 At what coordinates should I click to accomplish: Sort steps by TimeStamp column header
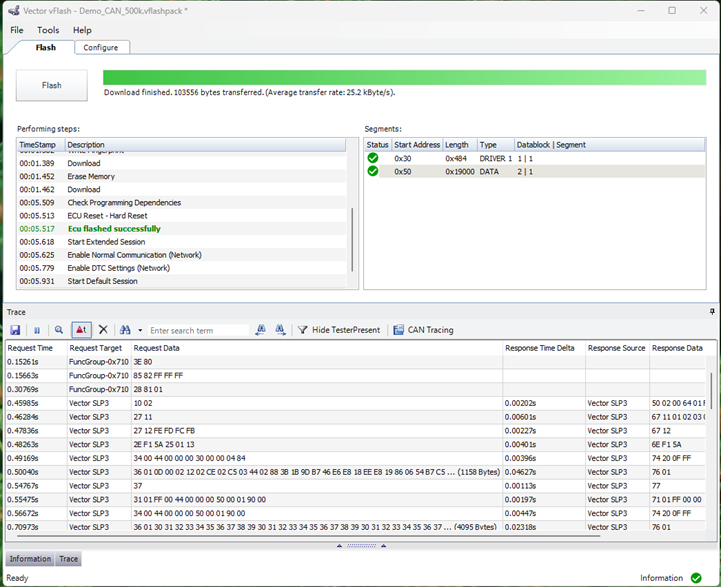coord(41,145)
